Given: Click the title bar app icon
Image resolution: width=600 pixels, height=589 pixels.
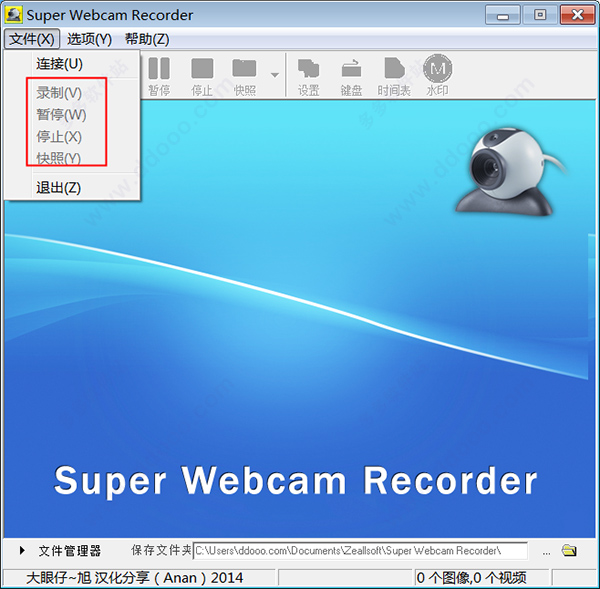Looking at the screenshot, I should click(14, 15).
